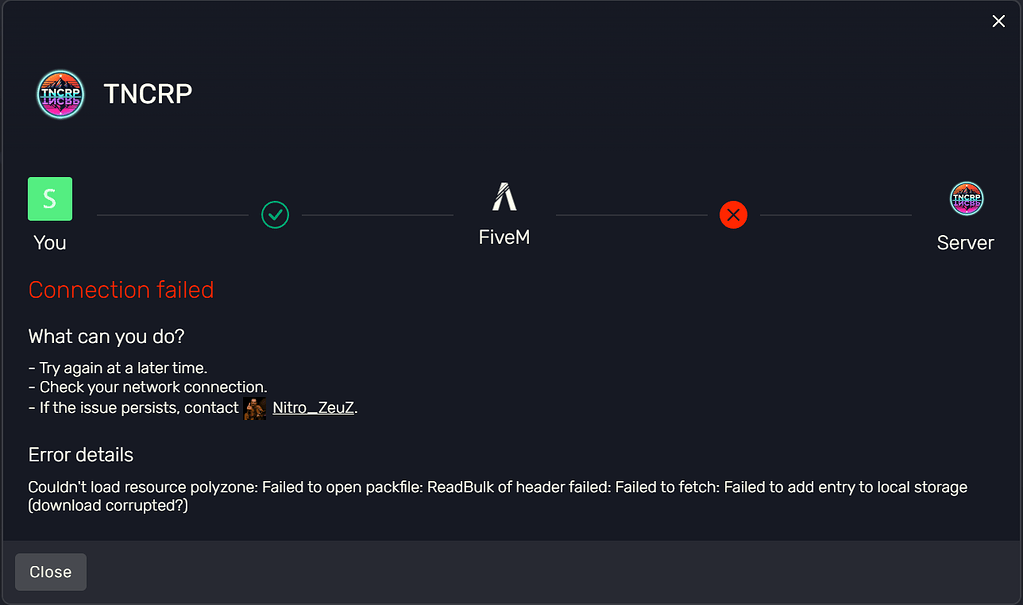Click the FiveM label below the logo
Screen dimensions: 1023x605
pyautogui.click(x=503, y=239)
